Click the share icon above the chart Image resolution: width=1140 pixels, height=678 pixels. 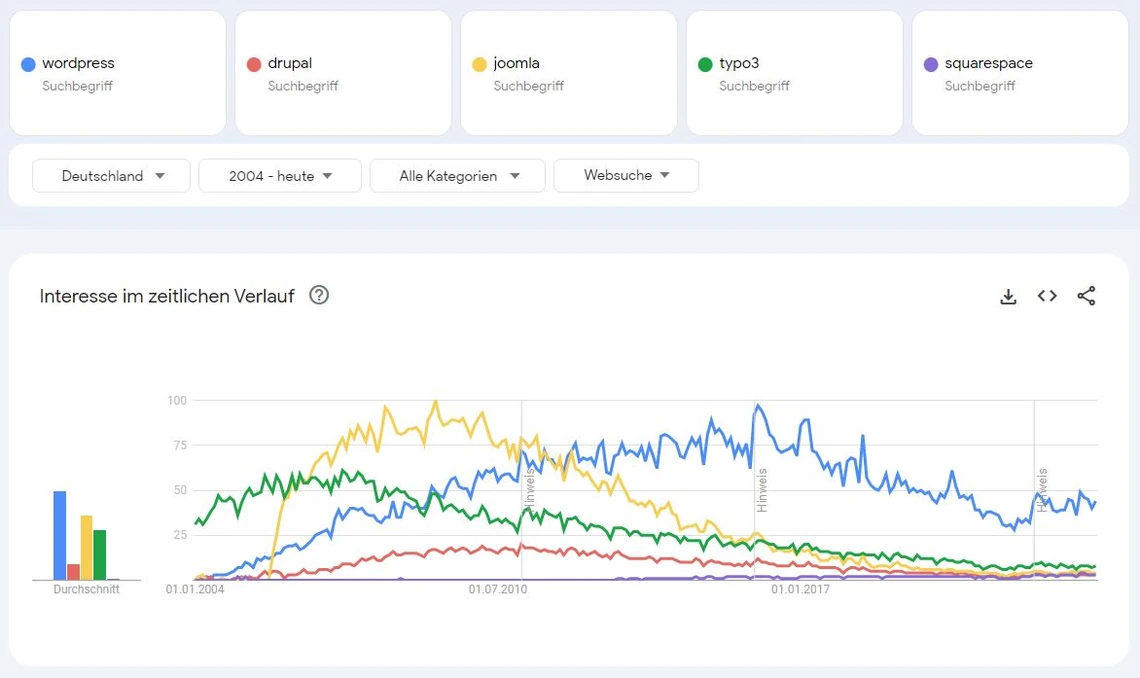click(x=1086, y=296)
